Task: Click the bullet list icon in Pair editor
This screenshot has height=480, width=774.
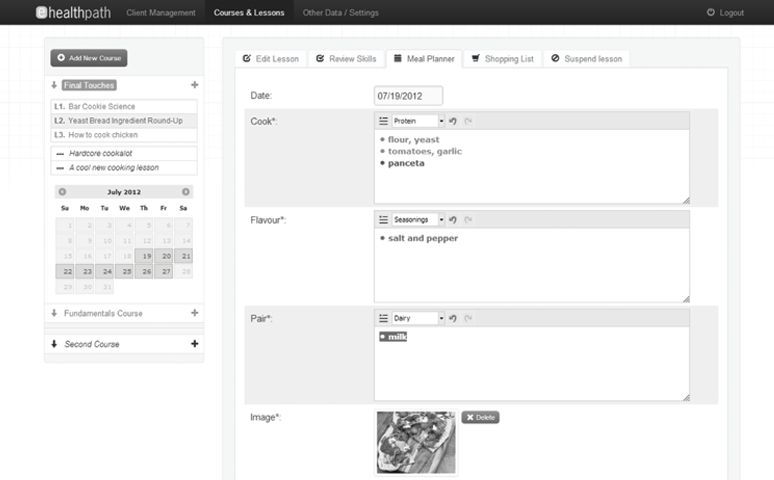Action: pyautogui.click(x=384, y=318)
